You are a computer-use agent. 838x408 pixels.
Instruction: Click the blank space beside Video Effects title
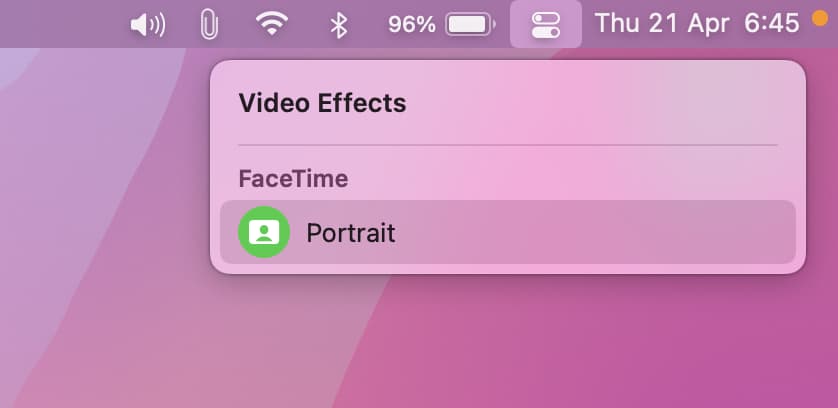pos(593,103)
